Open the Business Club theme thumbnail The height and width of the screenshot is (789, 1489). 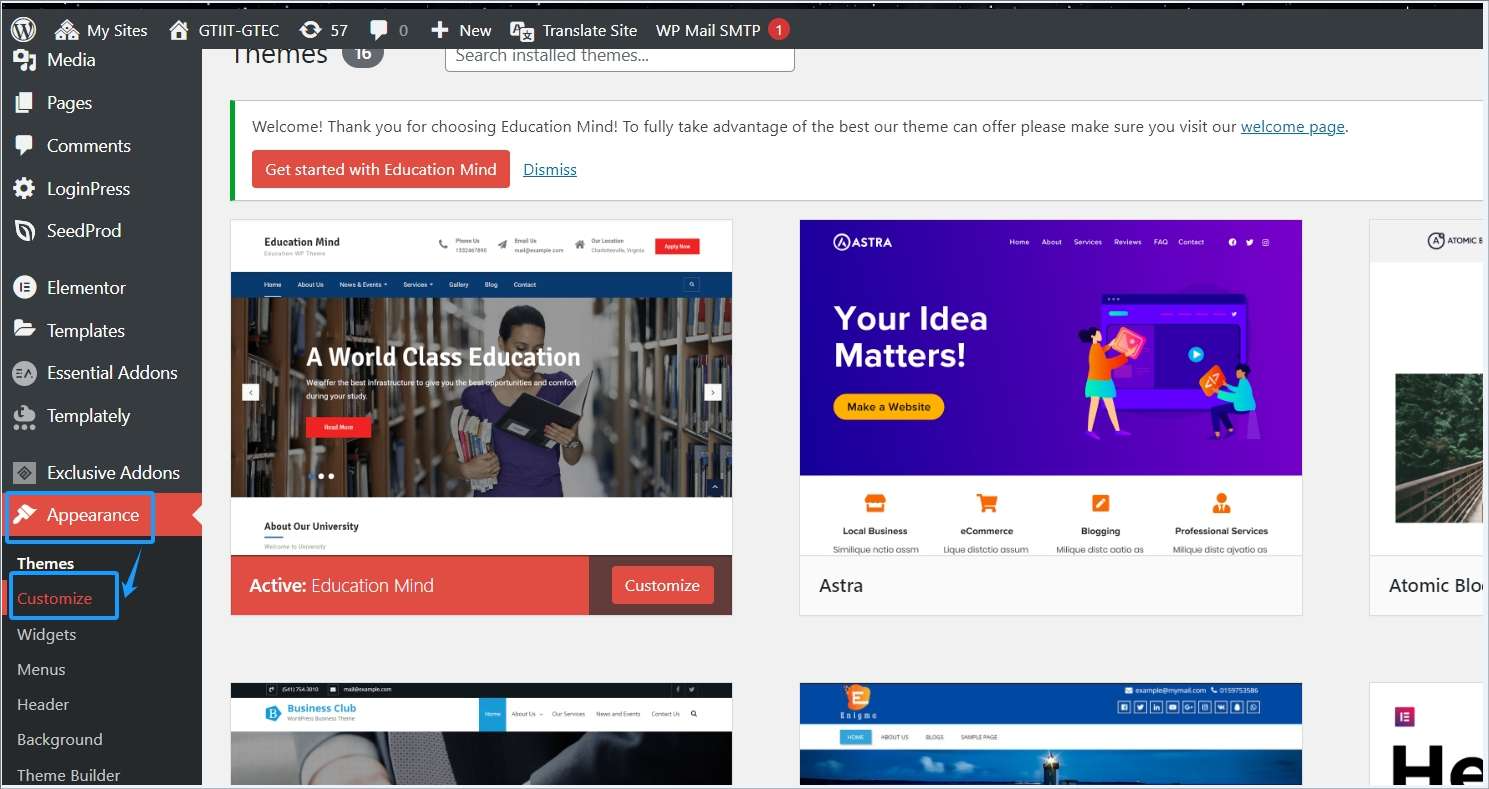[481, 735]
